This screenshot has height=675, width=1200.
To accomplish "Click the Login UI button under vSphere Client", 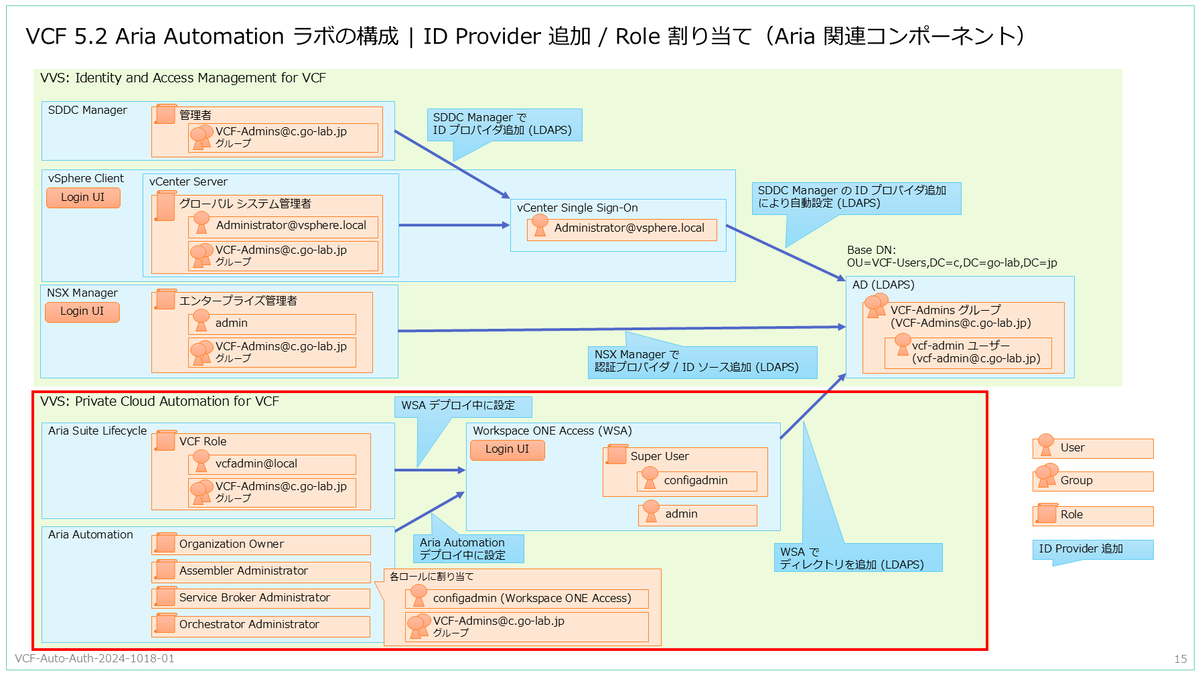I will pos(83,198).
